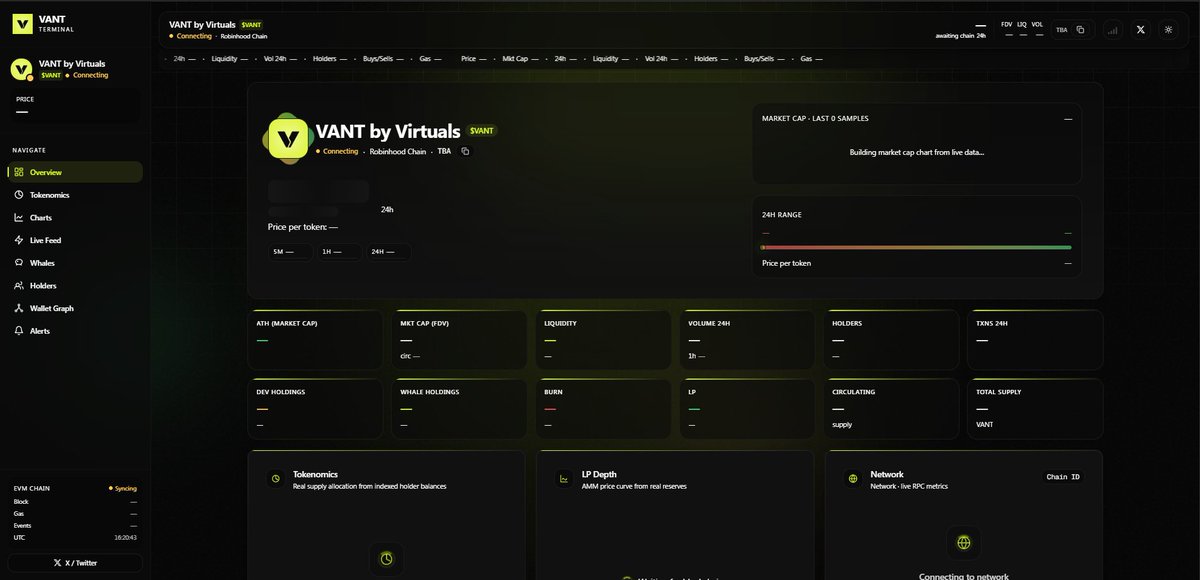Select the 5M price change chip

point(290,252)
